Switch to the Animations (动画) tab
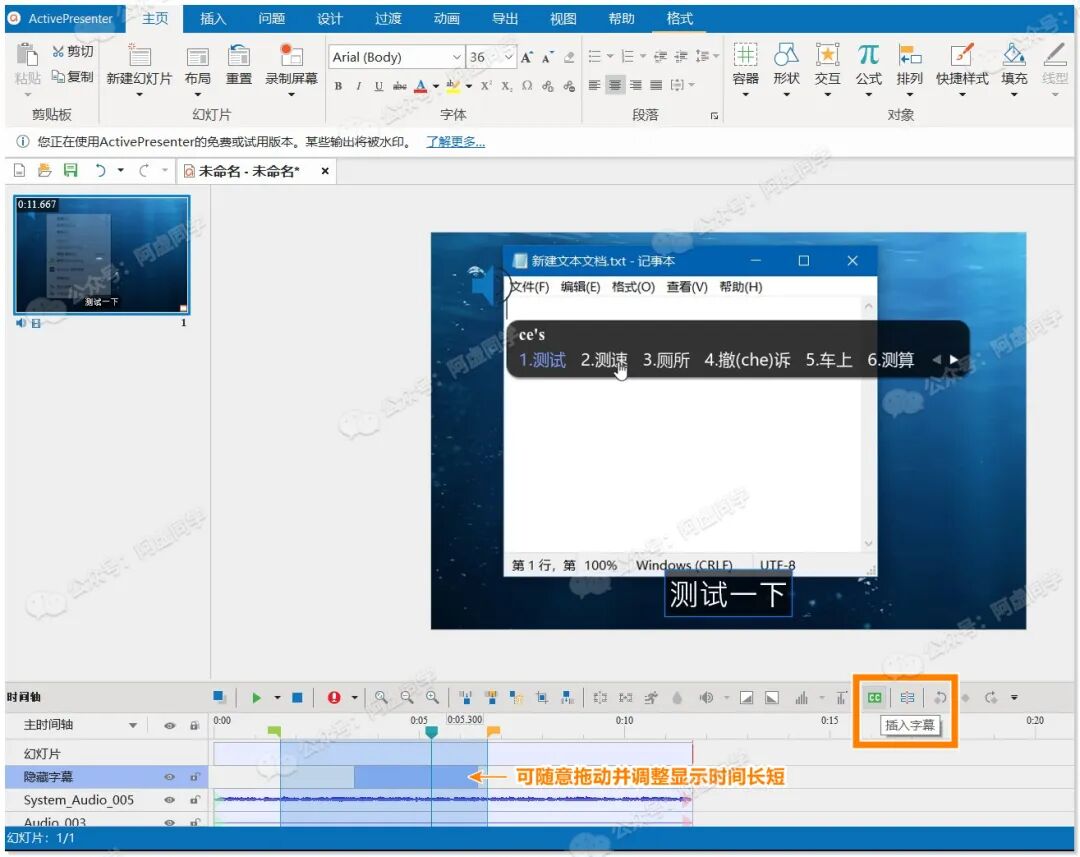The height and width of the screenshot is (857, 1080). click(x=446, y=19)
